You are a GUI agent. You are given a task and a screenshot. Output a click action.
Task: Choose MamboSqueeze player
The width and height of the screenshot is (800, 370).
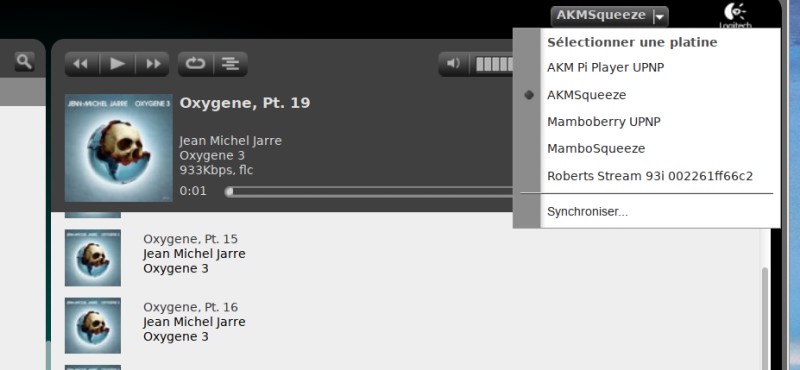[596, 149]
